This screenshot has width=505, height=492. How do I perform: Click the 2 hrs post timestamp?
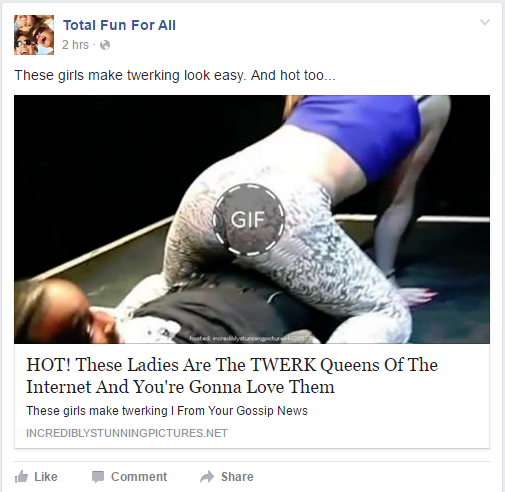(x=75, y=45)
